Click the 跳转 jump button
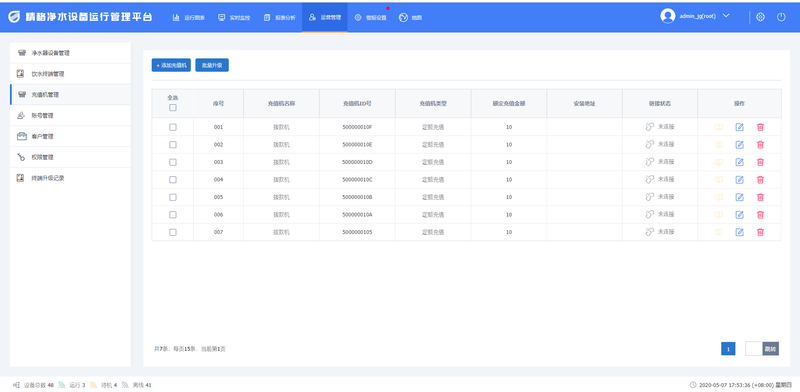800x392 pixels. pos(770,349)
